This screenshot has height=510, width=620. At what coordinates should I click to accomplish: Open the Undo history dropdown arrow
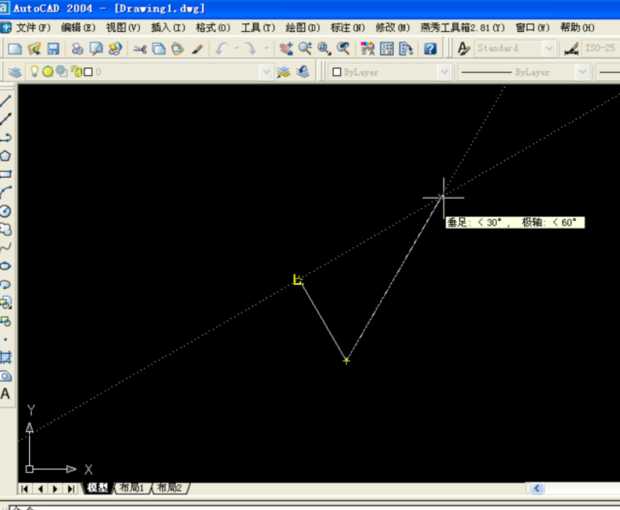237,49
